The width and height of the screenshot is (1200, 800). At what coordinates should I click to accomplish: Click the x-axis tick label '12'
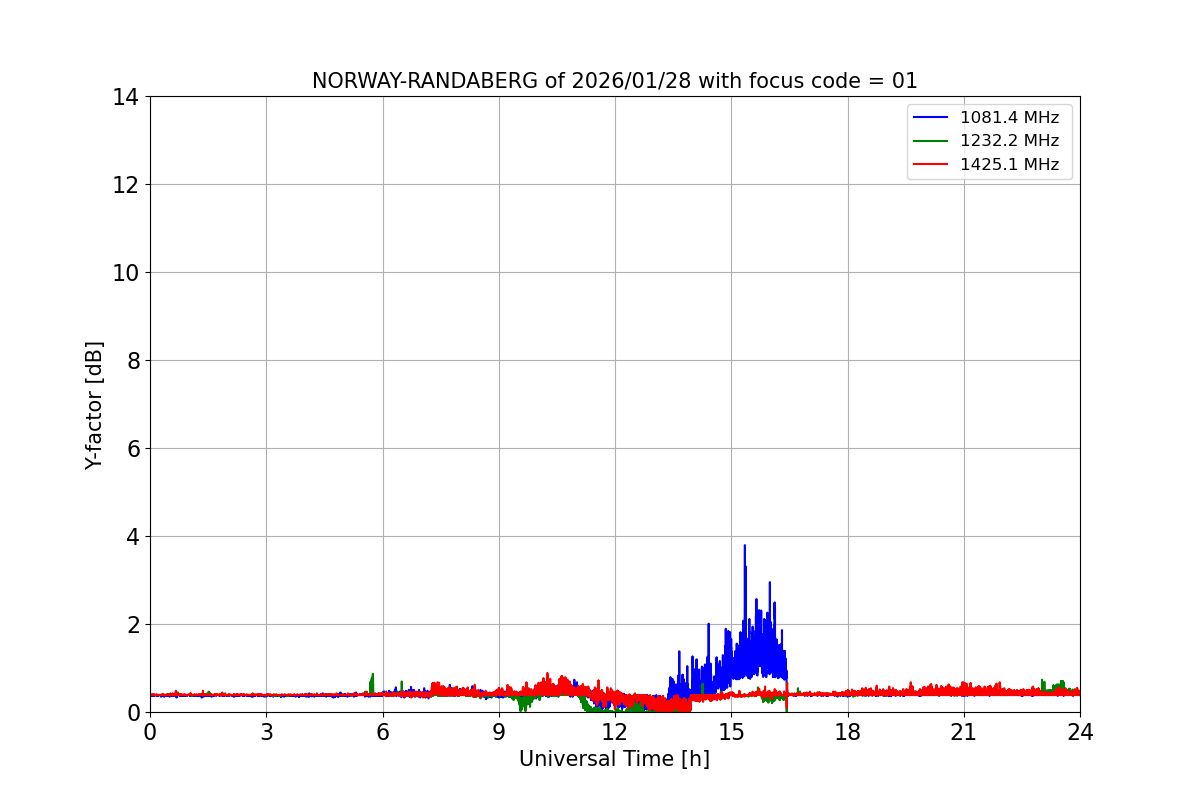click(x=615, y=732)
